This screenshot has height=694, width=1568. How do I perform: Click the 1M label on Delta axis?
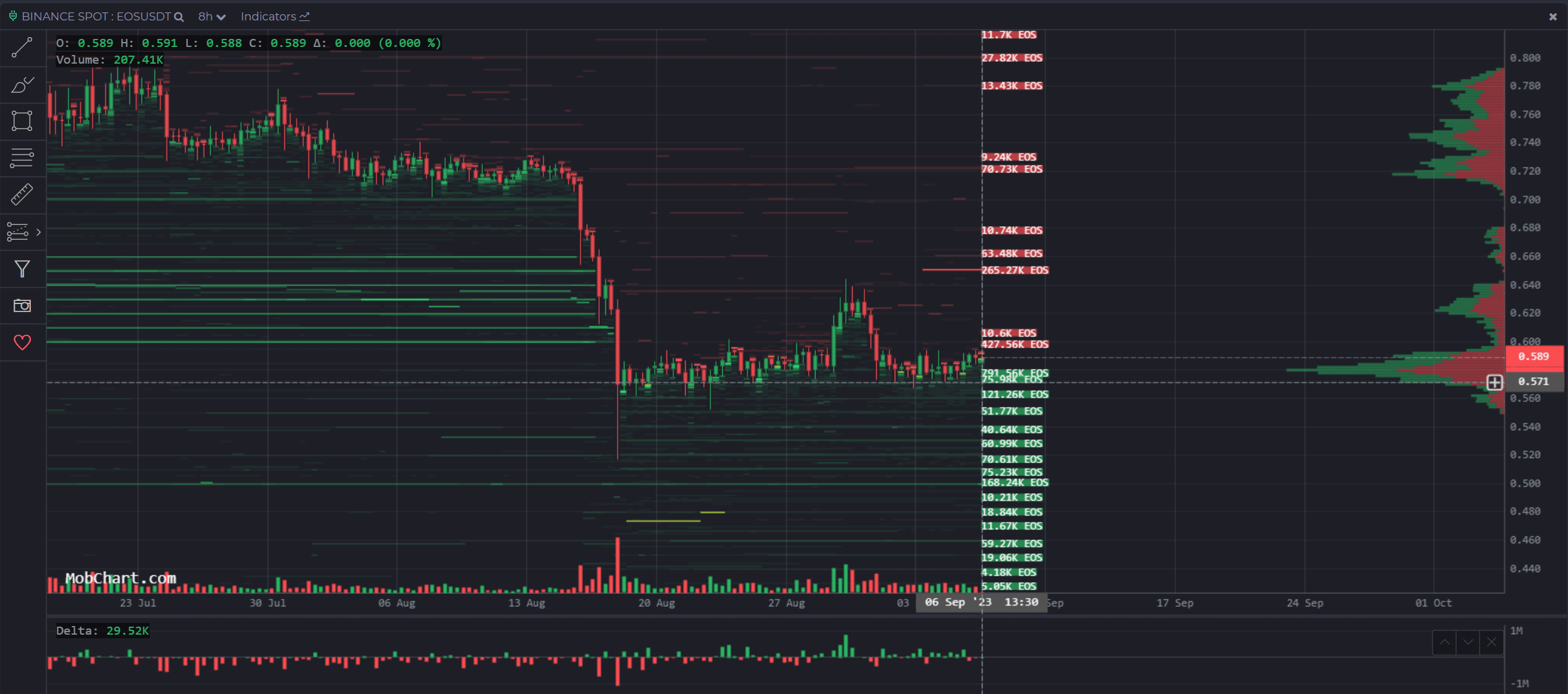point(1516,631)
